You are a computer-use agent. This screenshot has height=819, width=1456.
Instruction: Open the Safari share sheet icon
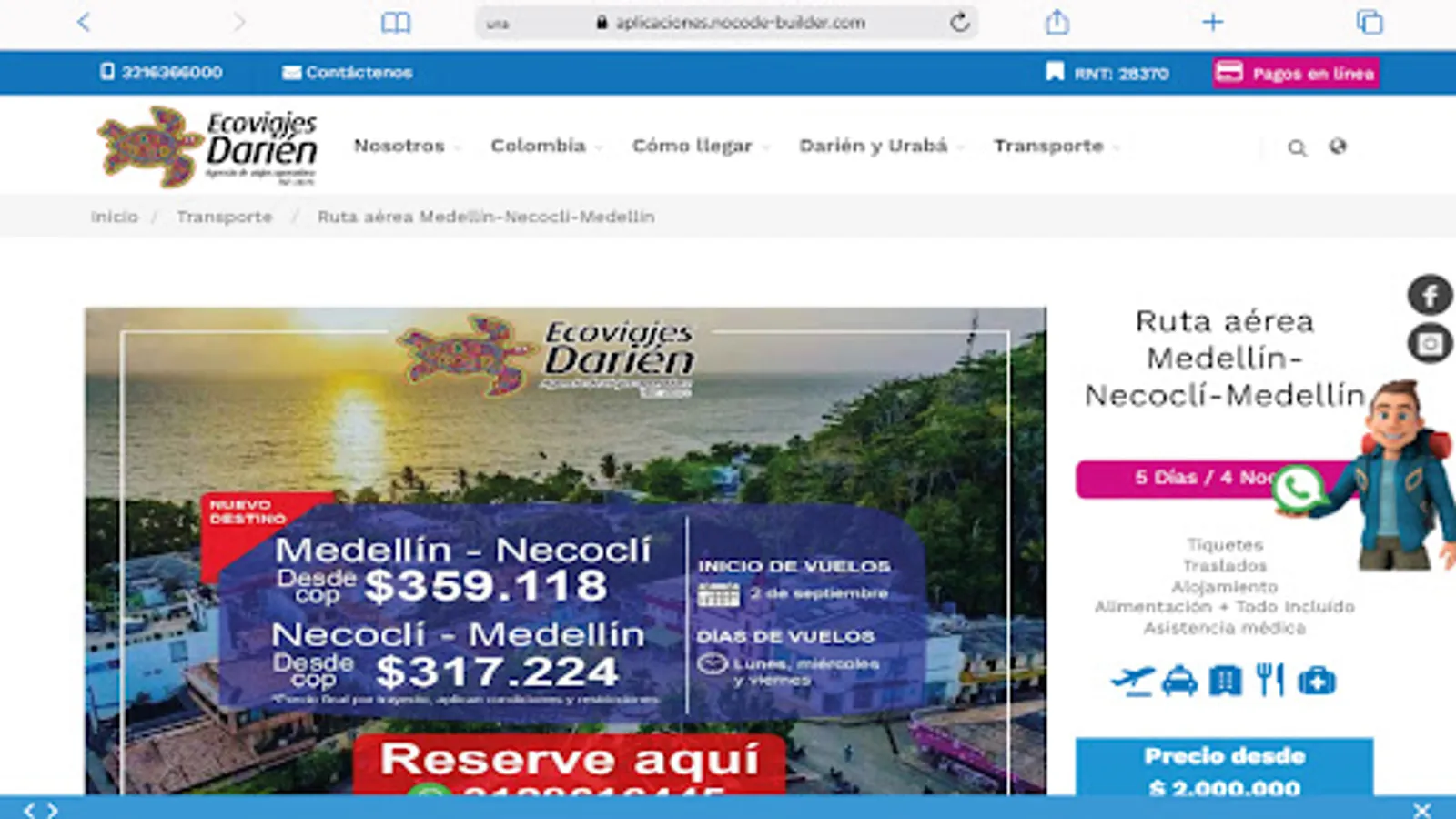tap(1057, 21)
